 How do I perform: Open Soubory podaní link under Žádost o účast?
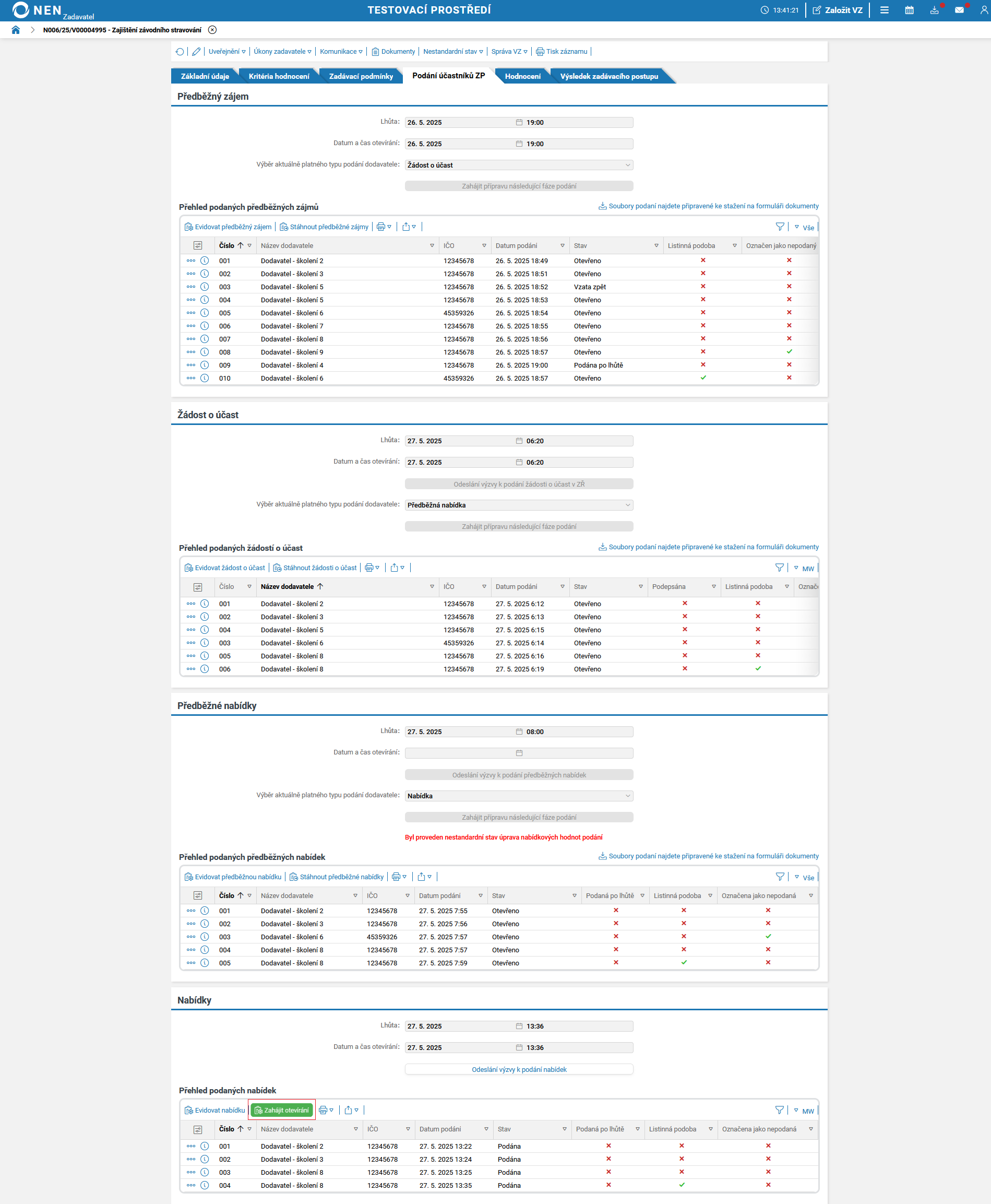coord(709,547)
